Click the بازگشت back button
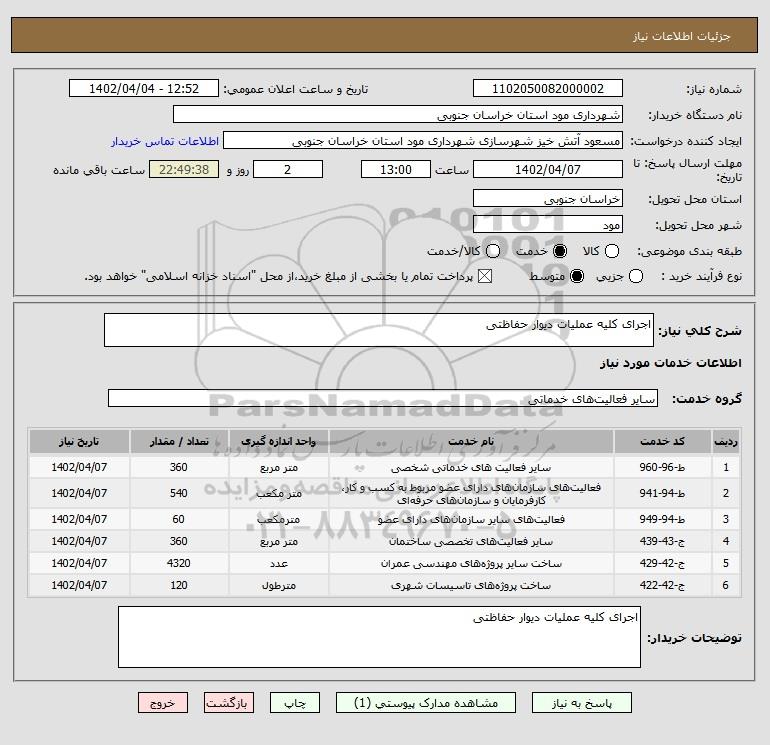The image size is (770, 745). 229,703
